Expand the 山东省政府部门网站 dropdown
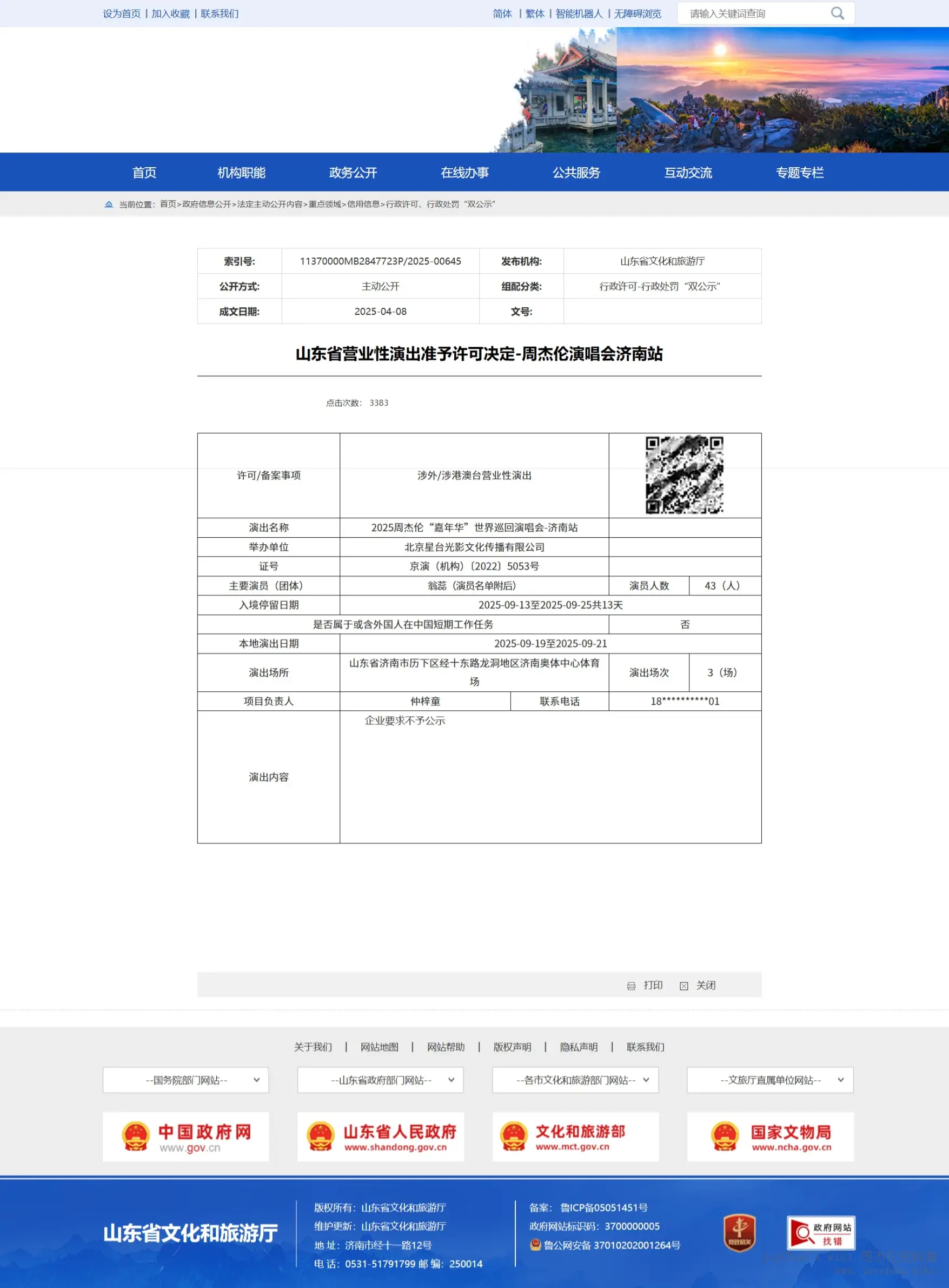 tap(380, 1079)
